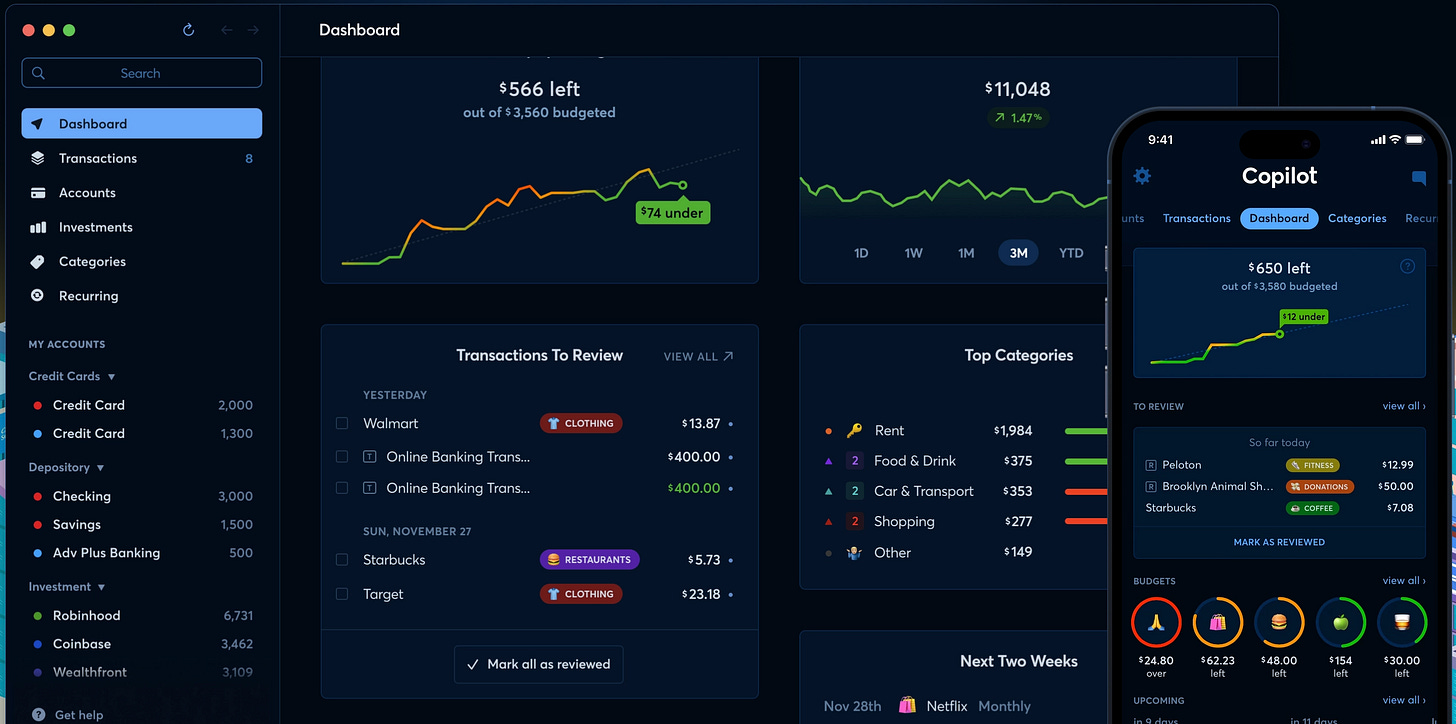Click the Accounts card icon in sidebar
Screen dimensions: 1456x724
tap(38, 193)
